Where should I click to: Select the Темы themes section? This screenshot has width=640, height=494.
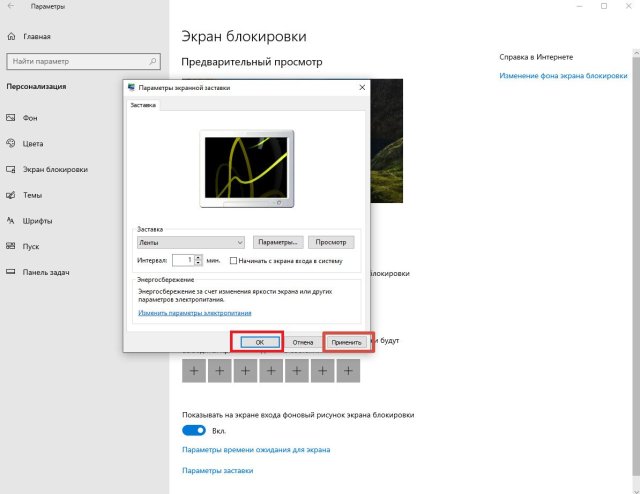tap(31, 194)
